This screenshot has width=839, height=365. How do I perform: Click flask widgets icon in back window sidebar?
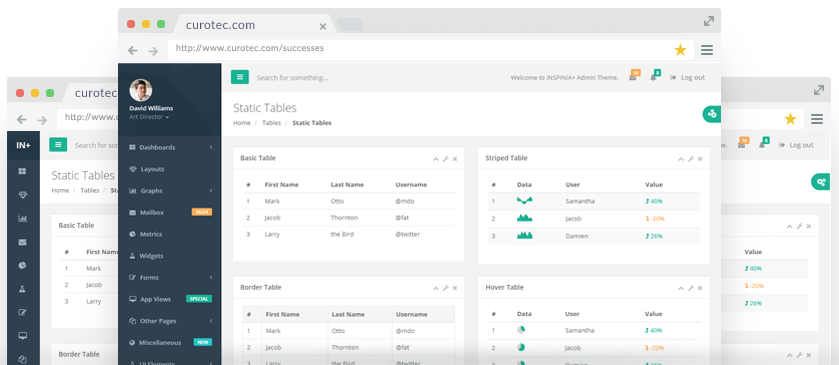click(x=22, y=289)
